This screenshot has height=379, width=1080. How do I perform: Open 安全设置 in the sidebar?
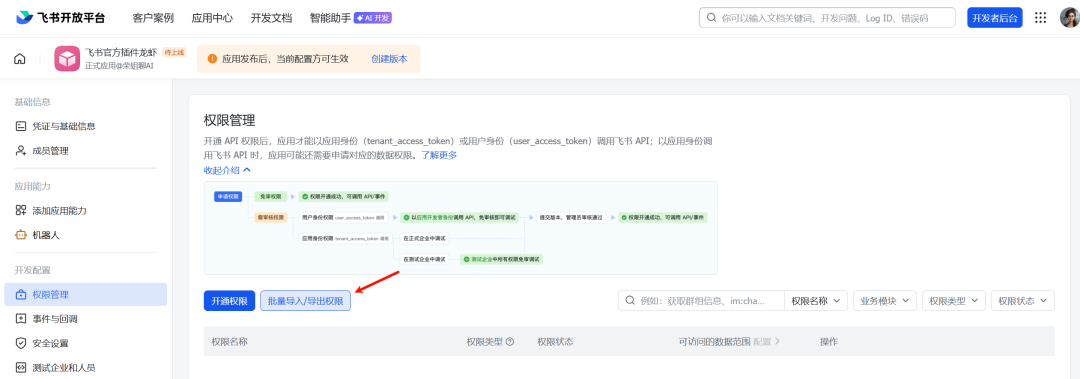[x=85, y=342]
